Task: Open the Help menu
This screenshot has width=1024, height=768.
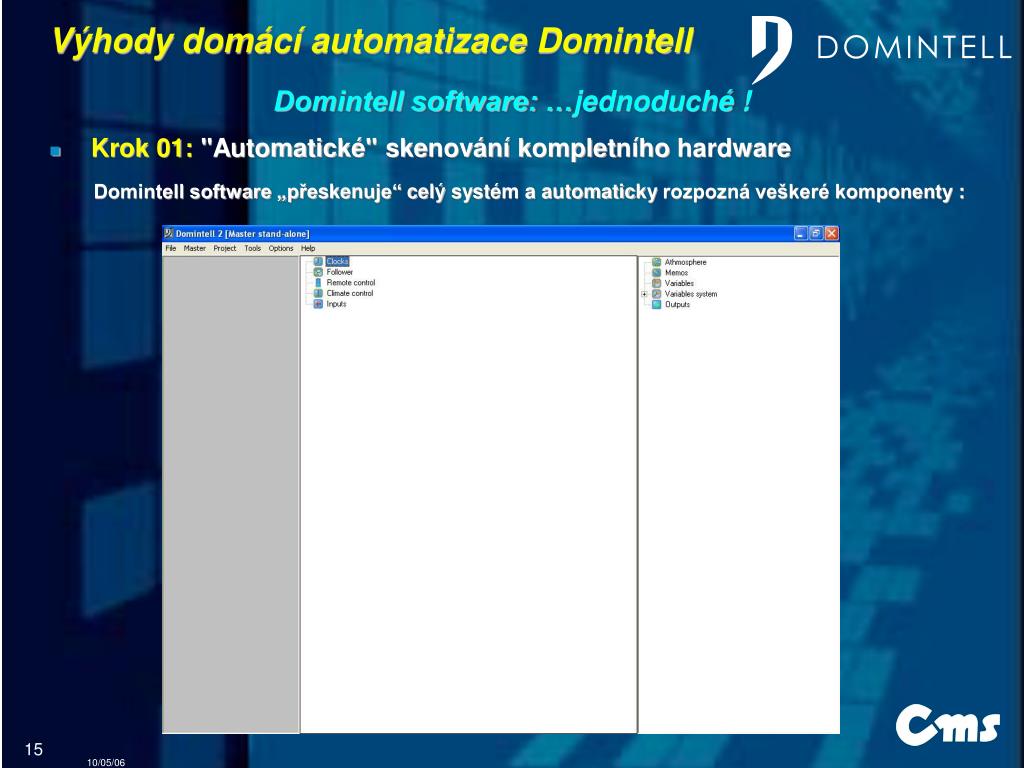Action: pos(308,248)
